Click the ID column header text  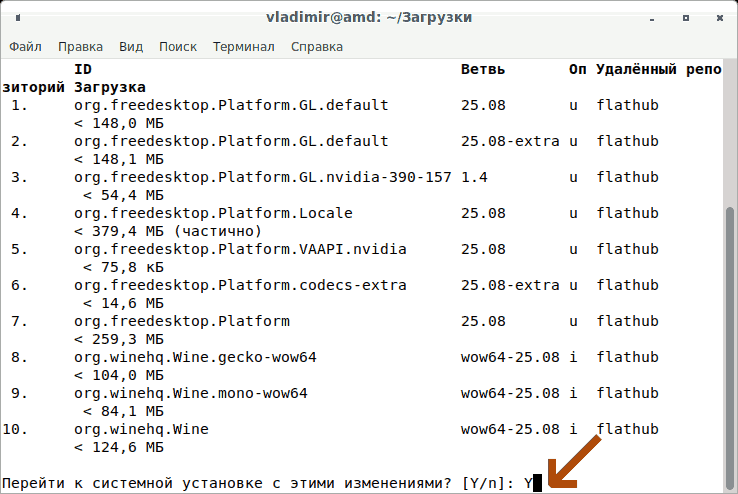pyautogui.click(x=83, y=70)
